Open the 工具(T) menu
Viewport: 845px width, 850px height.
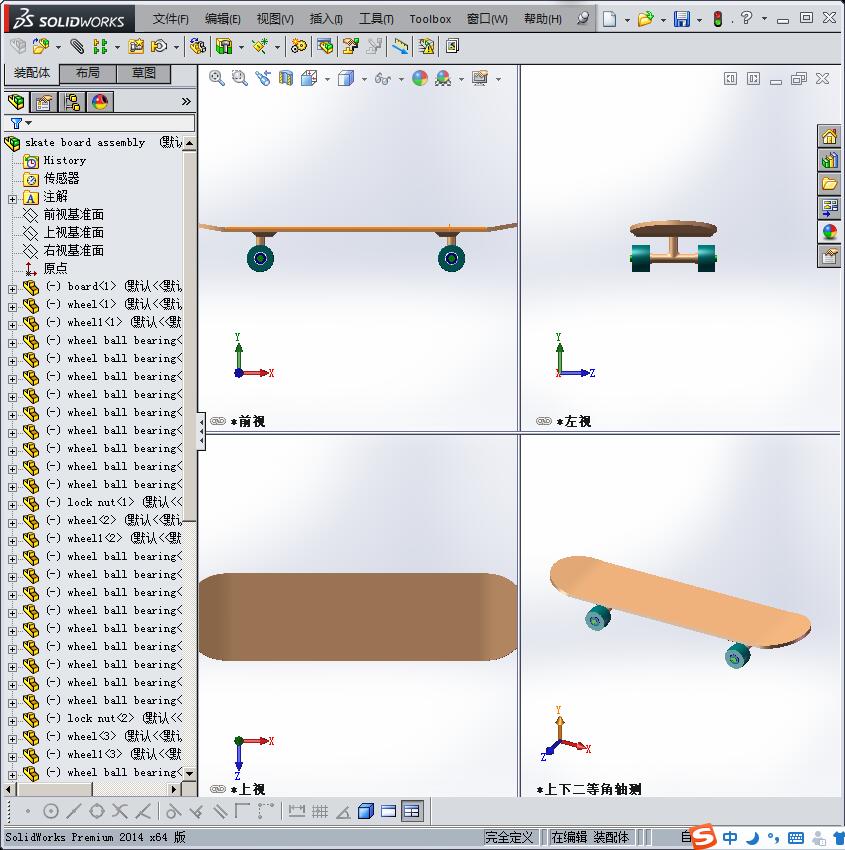pos(376,19)
